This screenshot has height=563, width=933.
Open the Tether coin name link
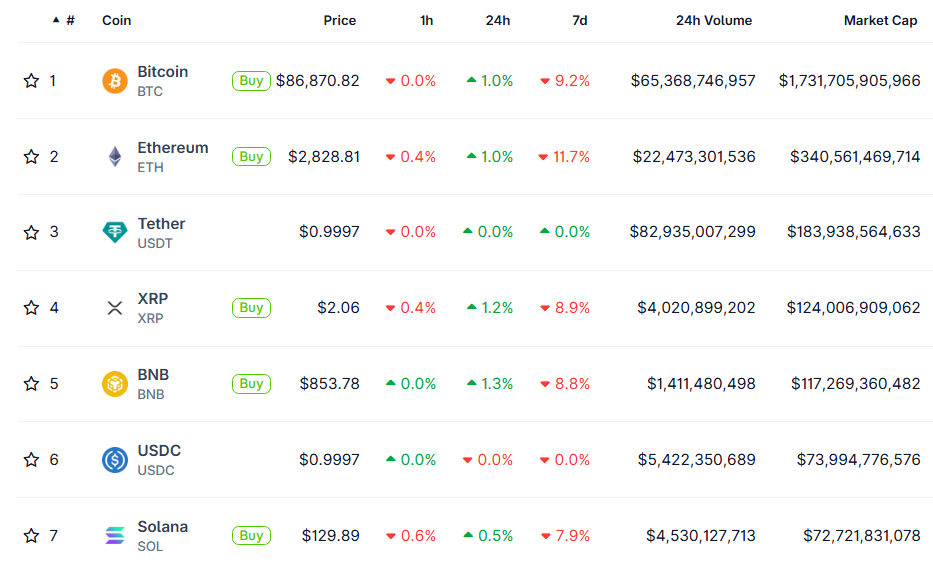click(161, 224)
